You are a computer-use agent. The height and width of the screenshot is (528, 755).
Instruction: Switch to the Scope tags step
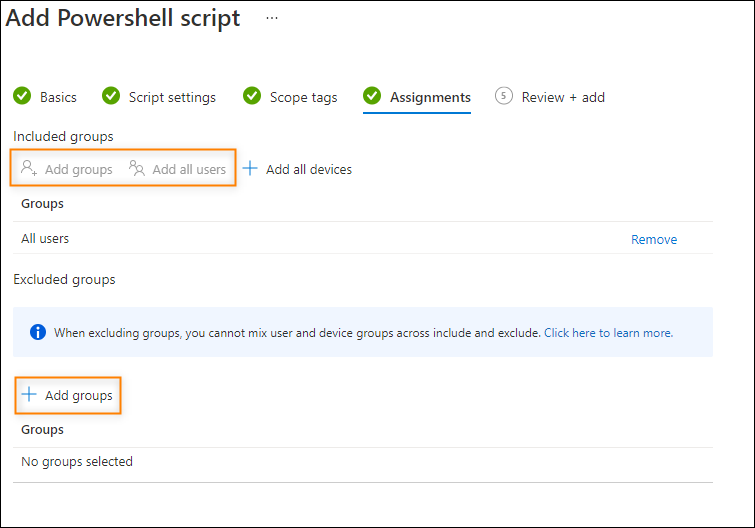[x=303, y=97]
